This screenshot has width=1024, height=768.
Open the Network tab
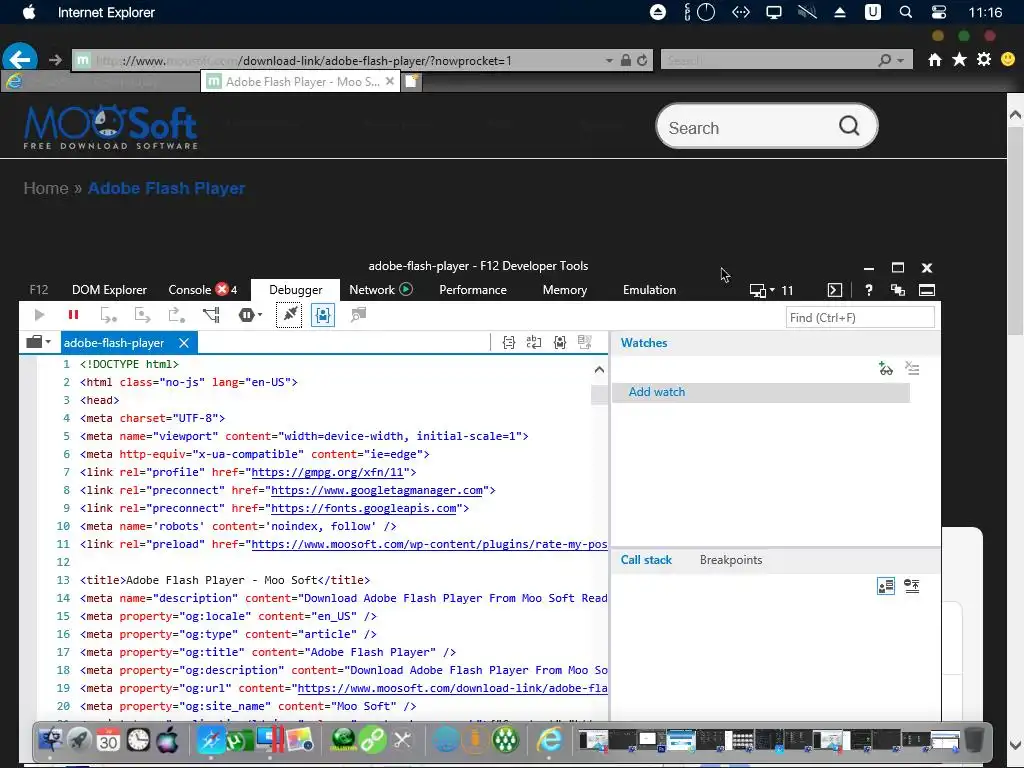(x=381, y=290)
